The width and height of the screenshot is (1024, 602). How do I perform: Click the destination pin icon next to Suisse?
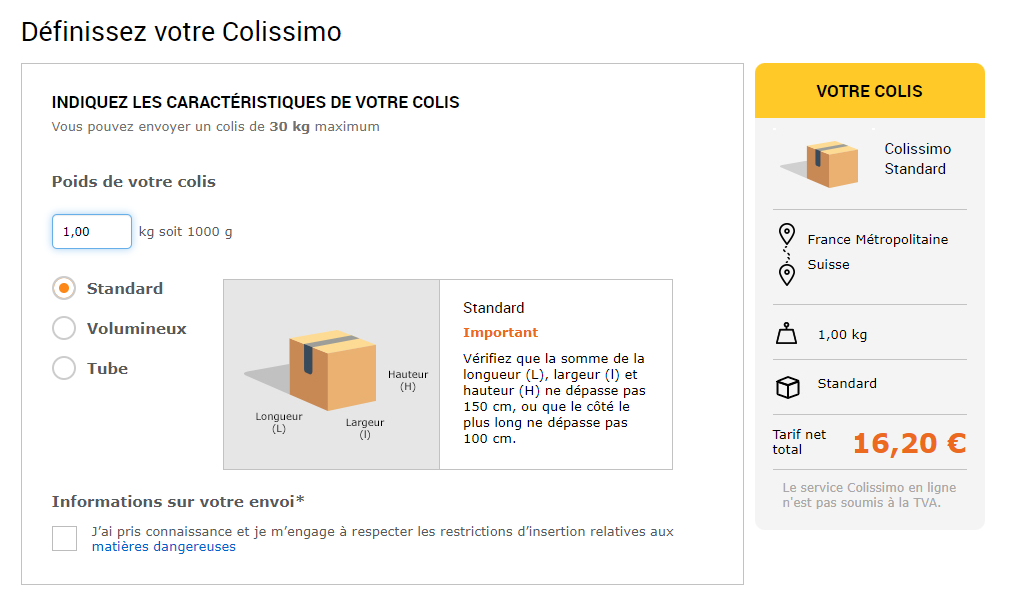[x=787, y=273]
